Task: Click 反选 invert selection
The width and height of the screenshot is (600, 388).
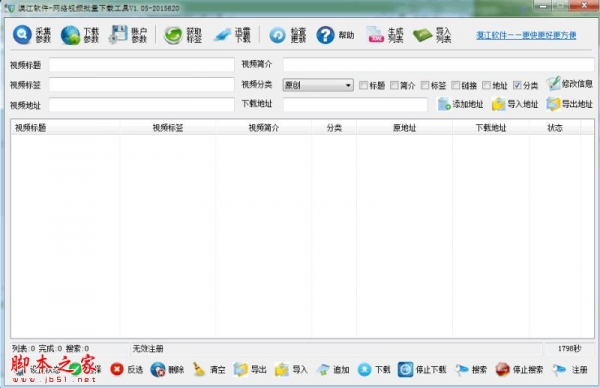Action: click(x=127, y=369)
